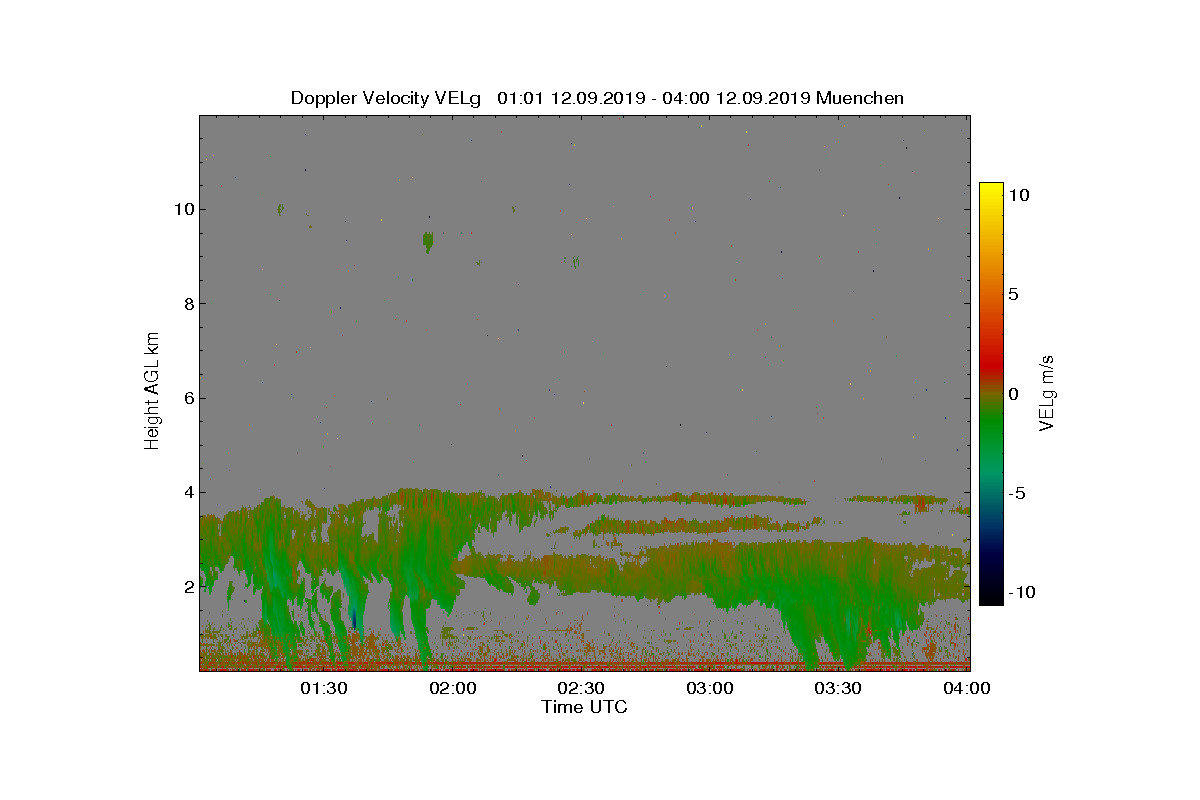Click the colorbar tick value 0
The image size is (1200, 800).
1013,394
